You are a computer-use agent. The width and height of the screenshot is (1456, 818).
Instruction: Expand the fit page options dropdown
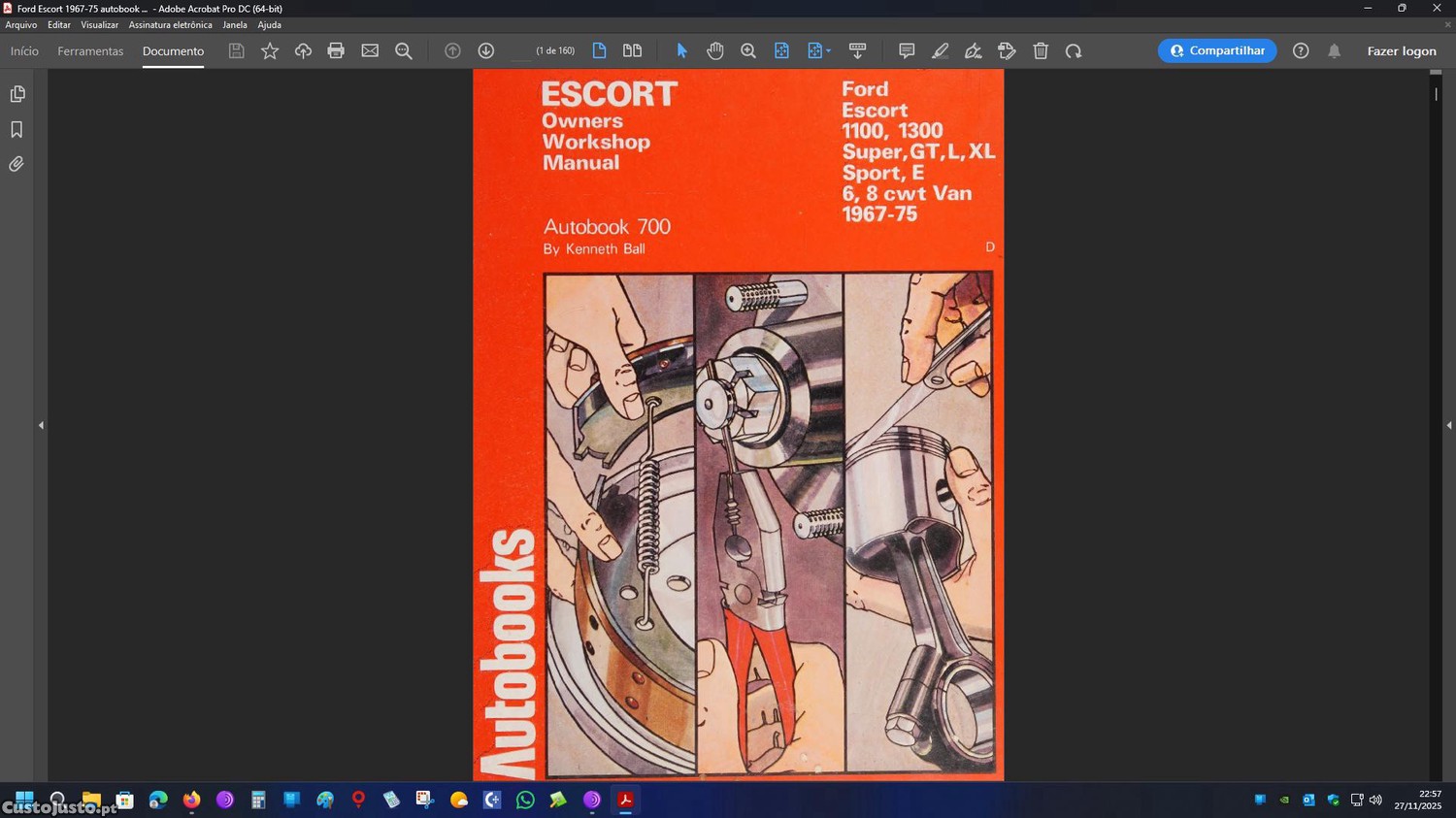828,51
